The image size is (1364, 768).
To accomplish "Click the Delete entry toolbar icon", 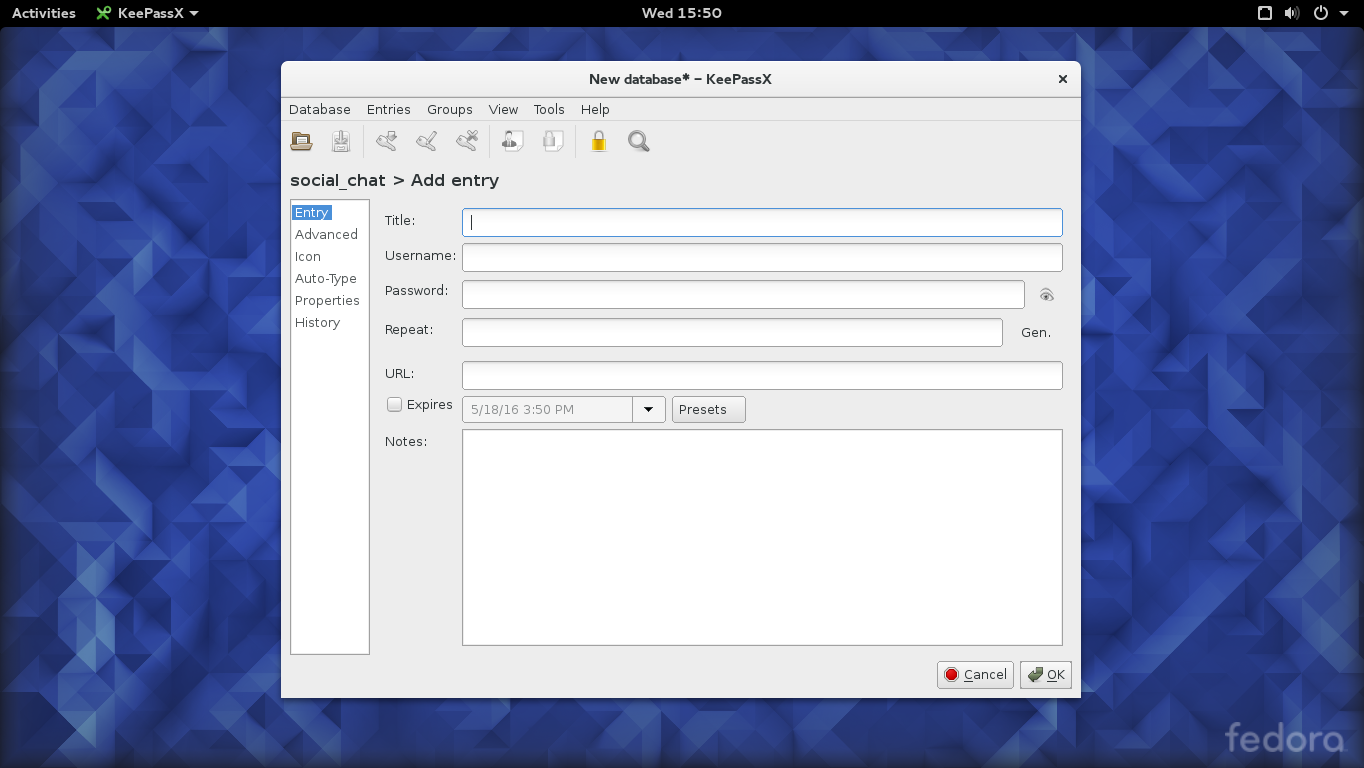I will [467, 141].
